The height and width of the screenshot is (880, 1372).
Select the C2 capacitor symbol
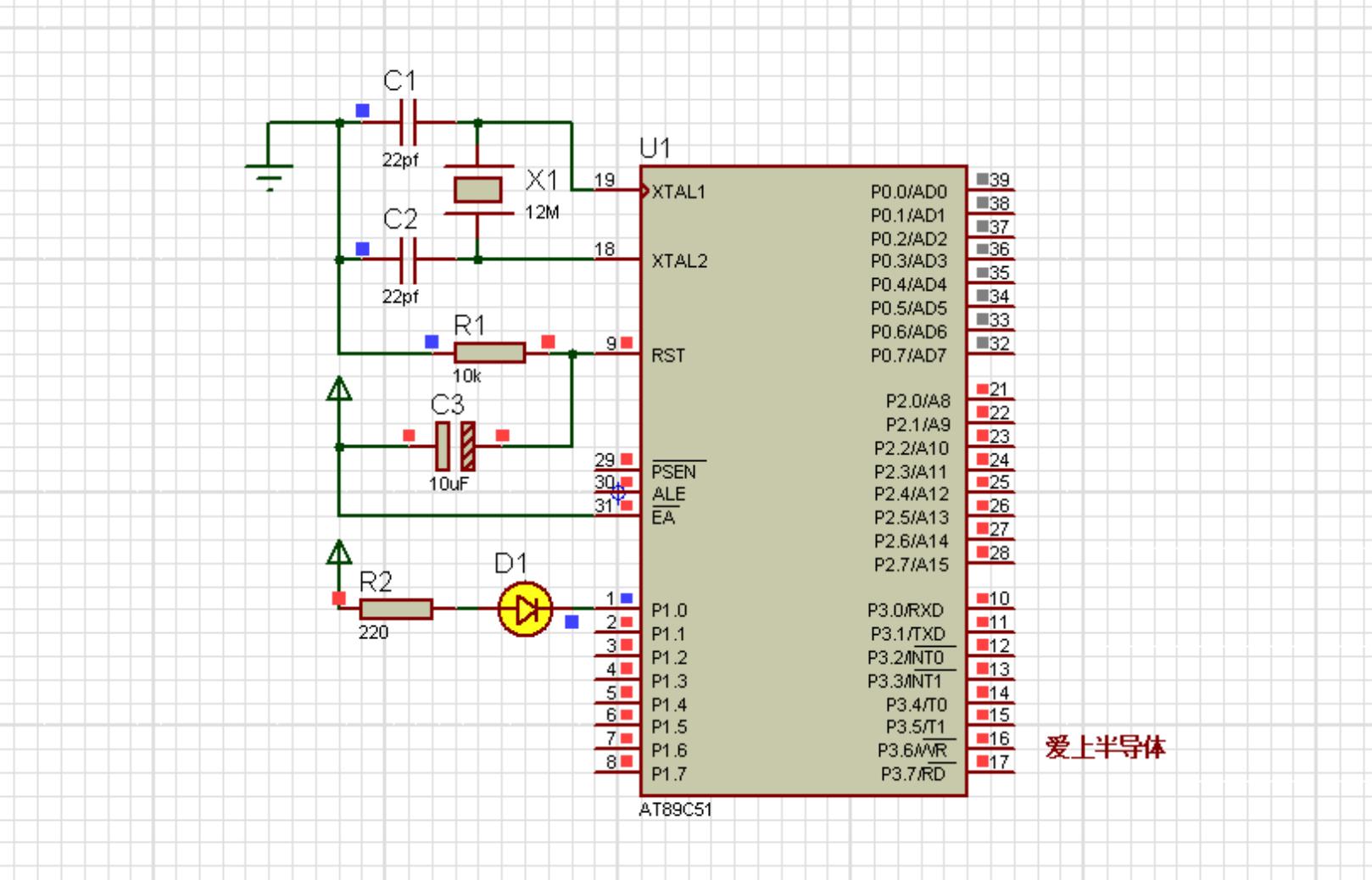[408, 259]
